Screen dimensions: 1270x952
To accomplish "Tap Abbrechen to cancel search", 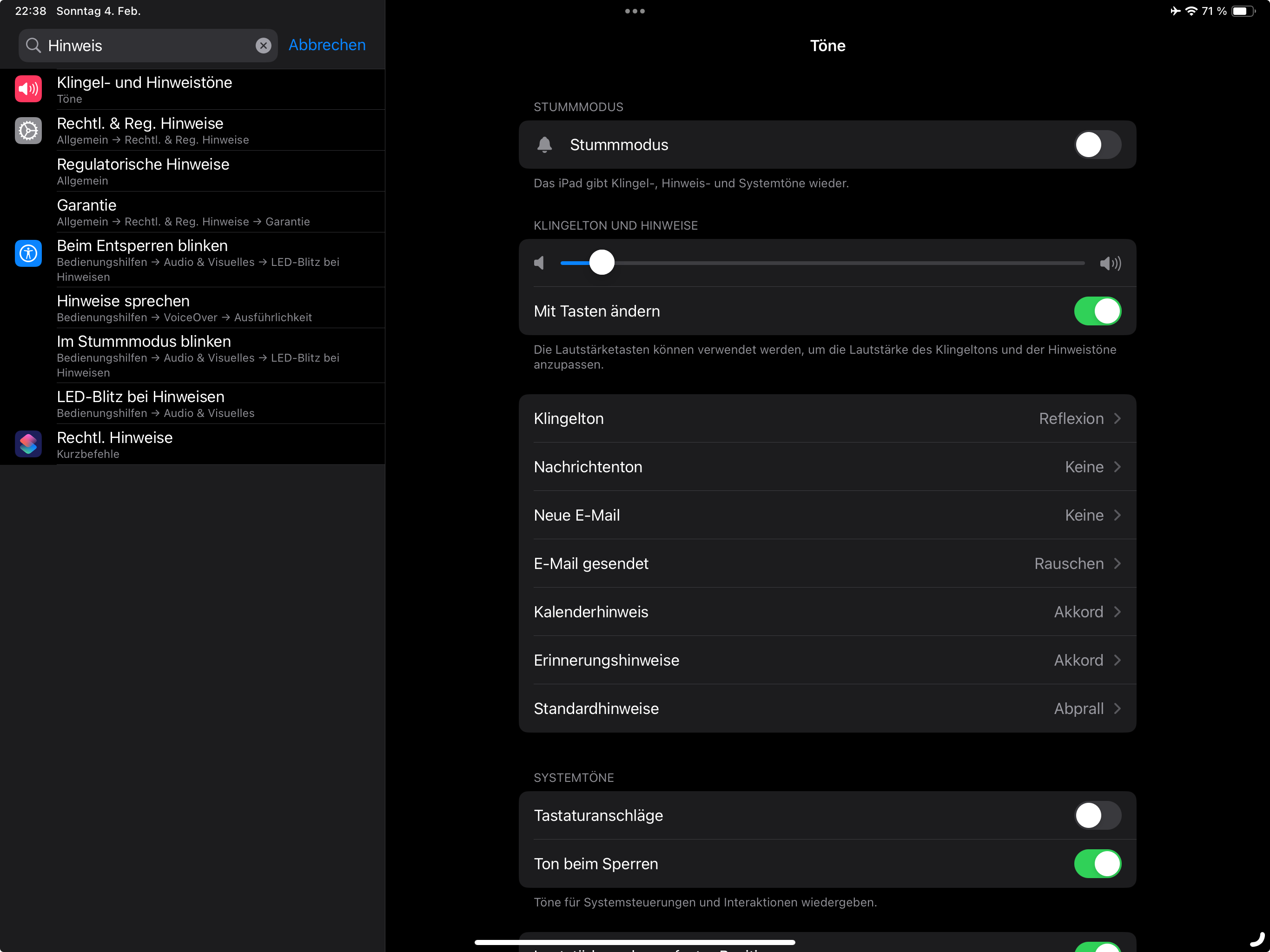I will (x=327, y=46).
